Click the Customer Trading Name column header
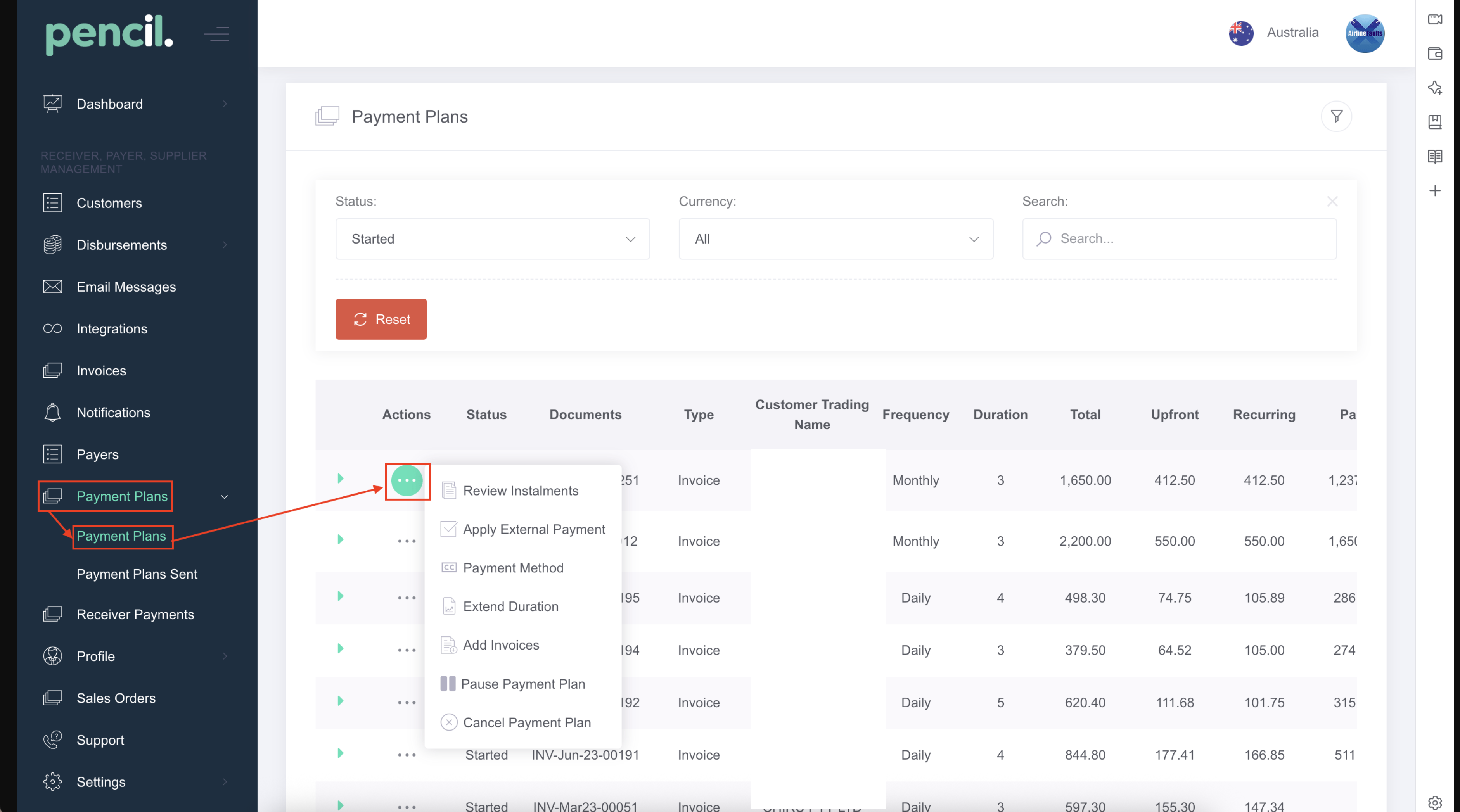This screenshot has width=1460, height=812. (x=811, y=415)
